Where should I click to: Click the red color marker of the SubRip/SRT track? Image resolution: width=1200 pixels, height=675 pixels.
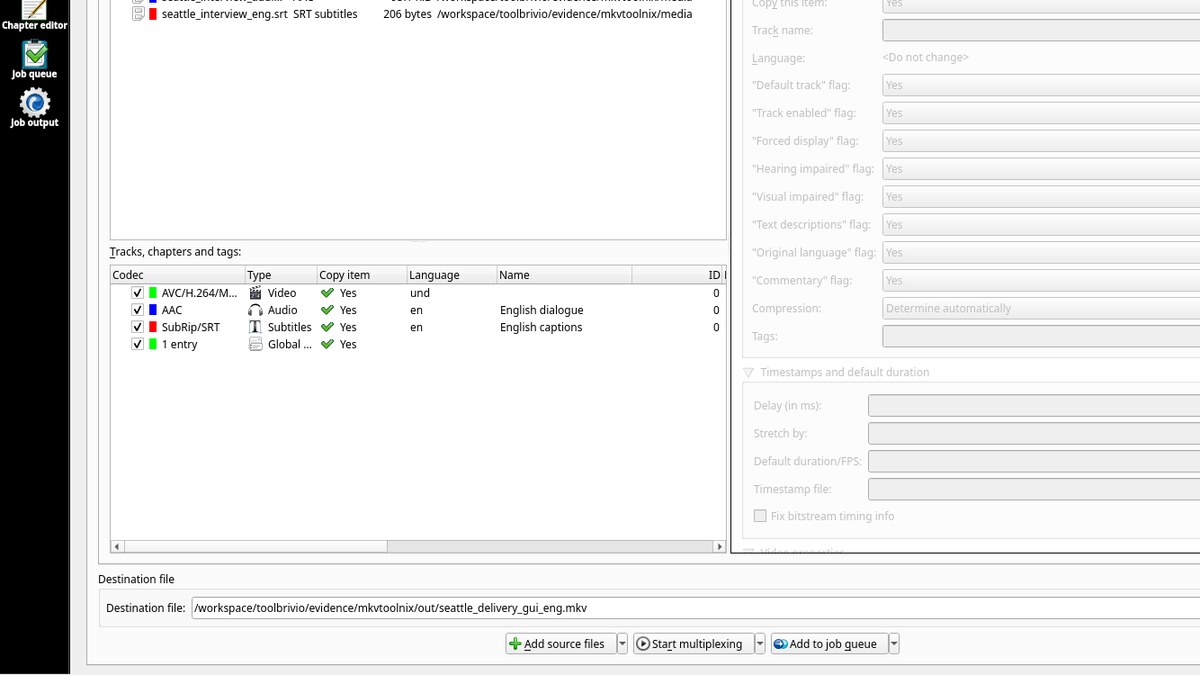[153, 327]
